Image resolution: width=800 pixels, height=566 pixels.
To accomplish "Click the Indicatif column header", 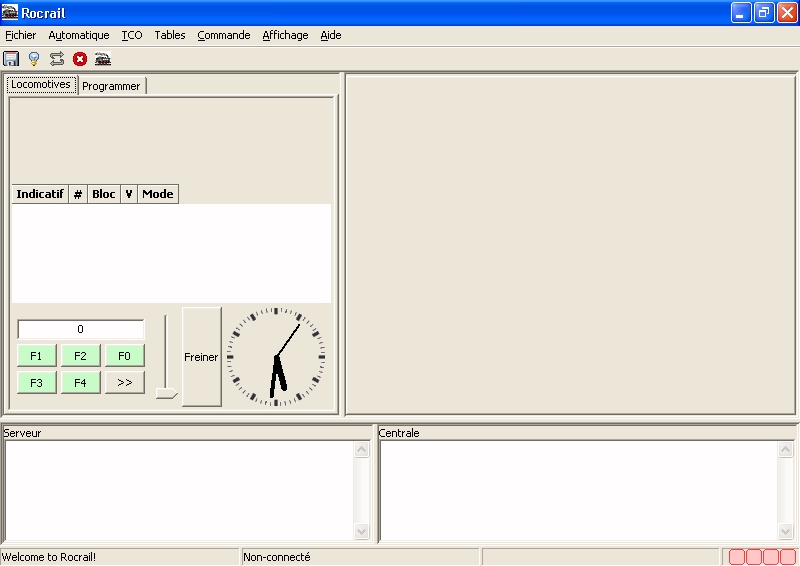I will 40,194.
